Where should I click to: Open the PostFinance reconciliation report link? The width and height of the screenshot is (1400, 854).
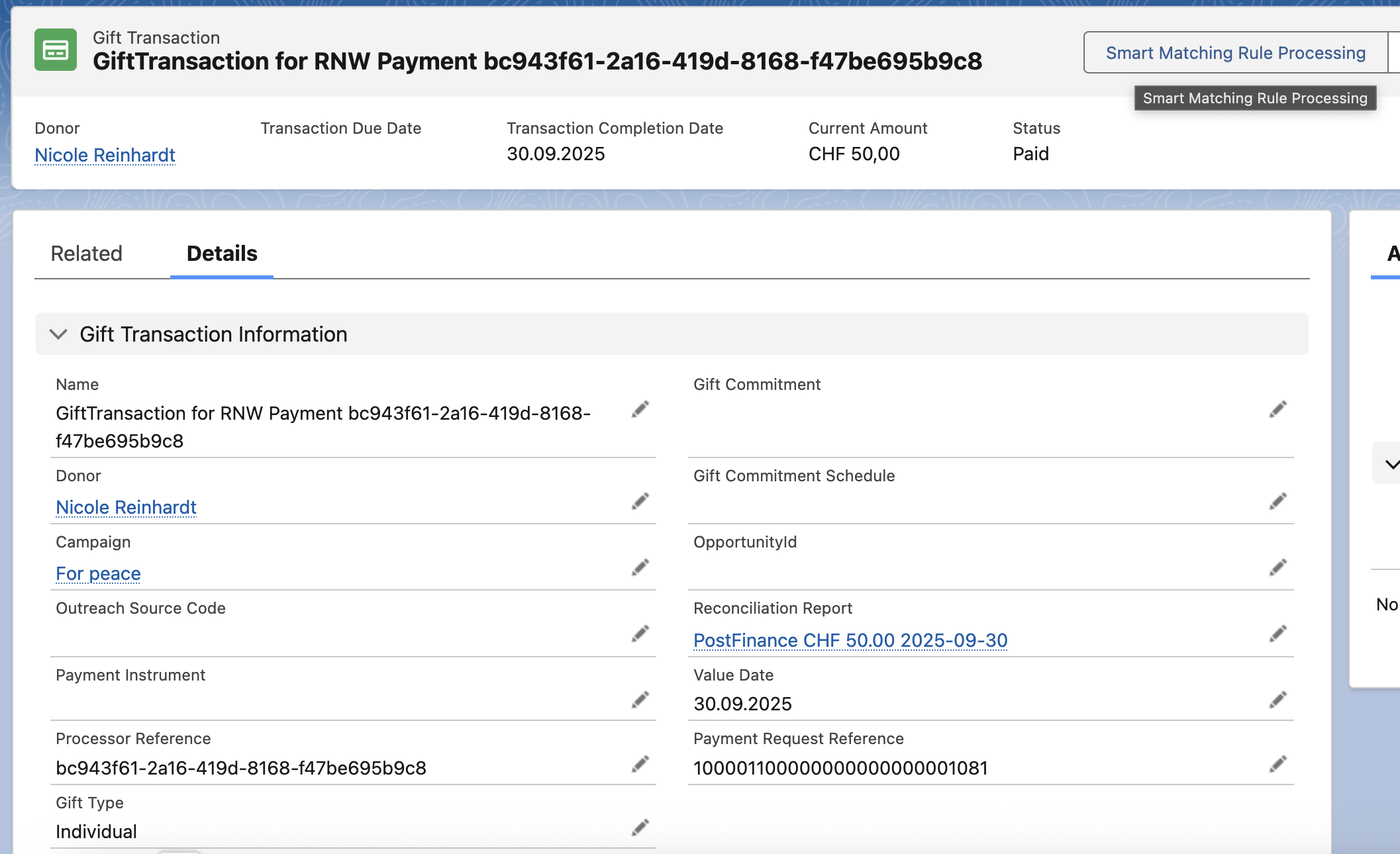(850, 640)
